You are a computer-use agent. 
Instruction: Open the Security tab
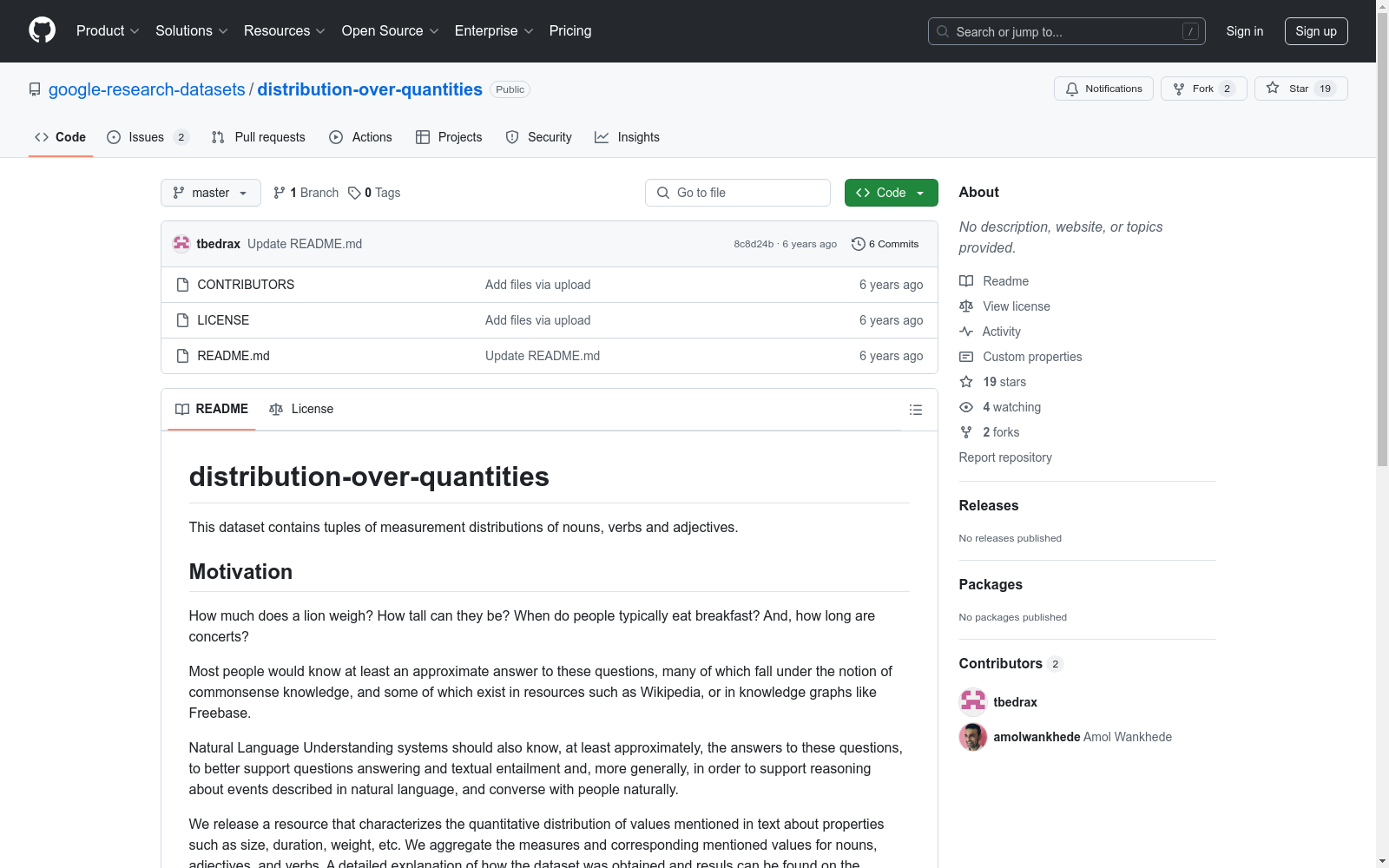(539, 137)
